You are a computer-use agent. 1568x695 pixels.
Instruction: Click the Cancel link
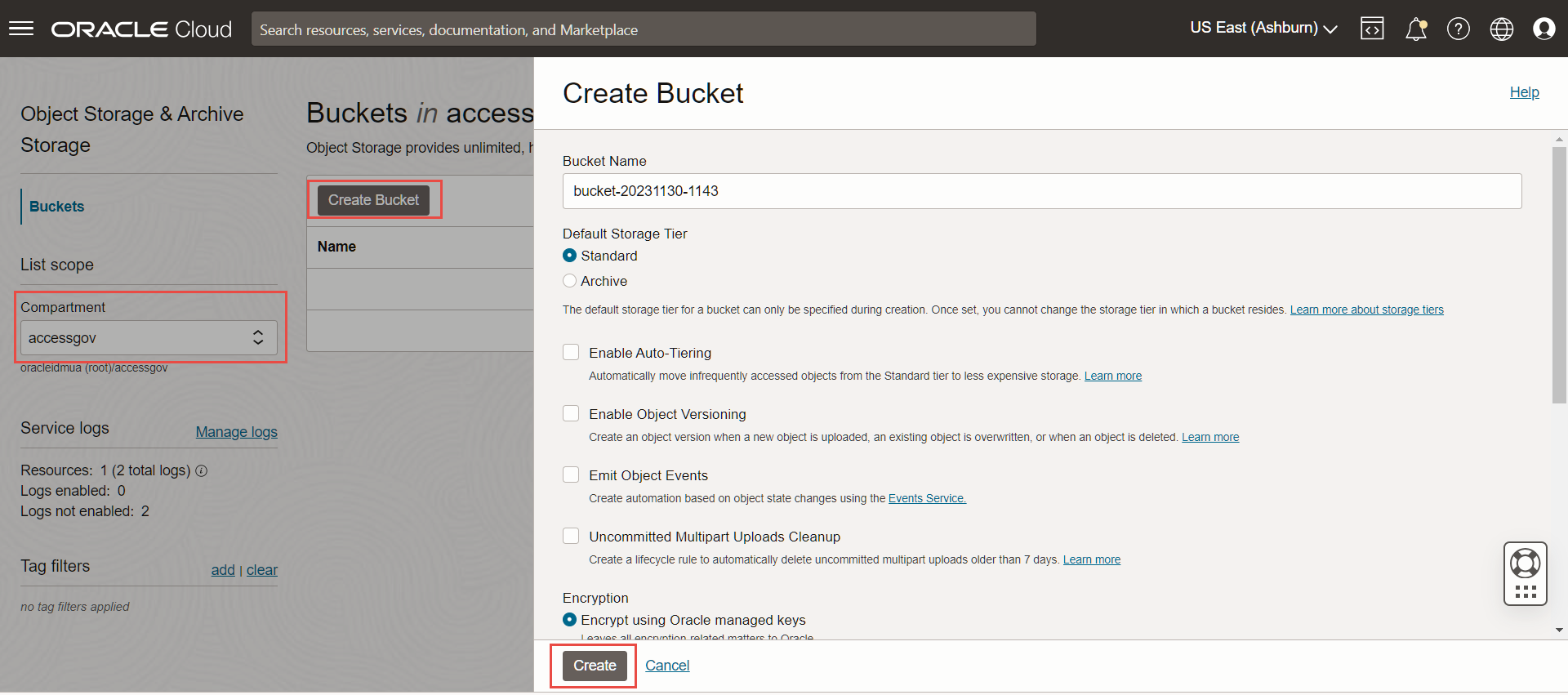pyautogui.click(x=667, y=666)
